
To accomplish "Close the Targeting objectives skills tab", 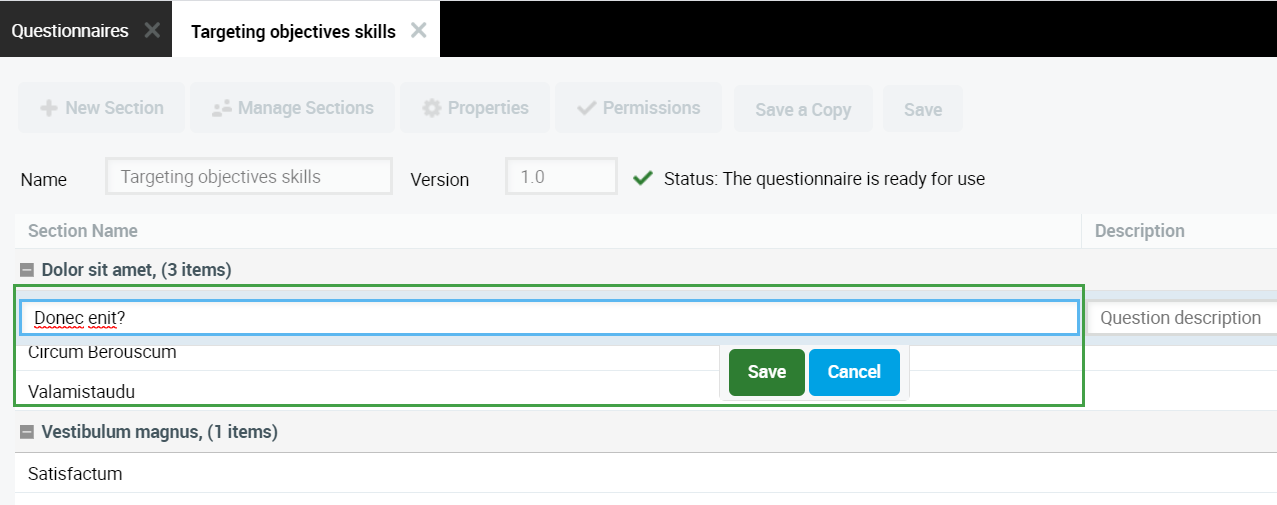I will click(x=419, y=30).
